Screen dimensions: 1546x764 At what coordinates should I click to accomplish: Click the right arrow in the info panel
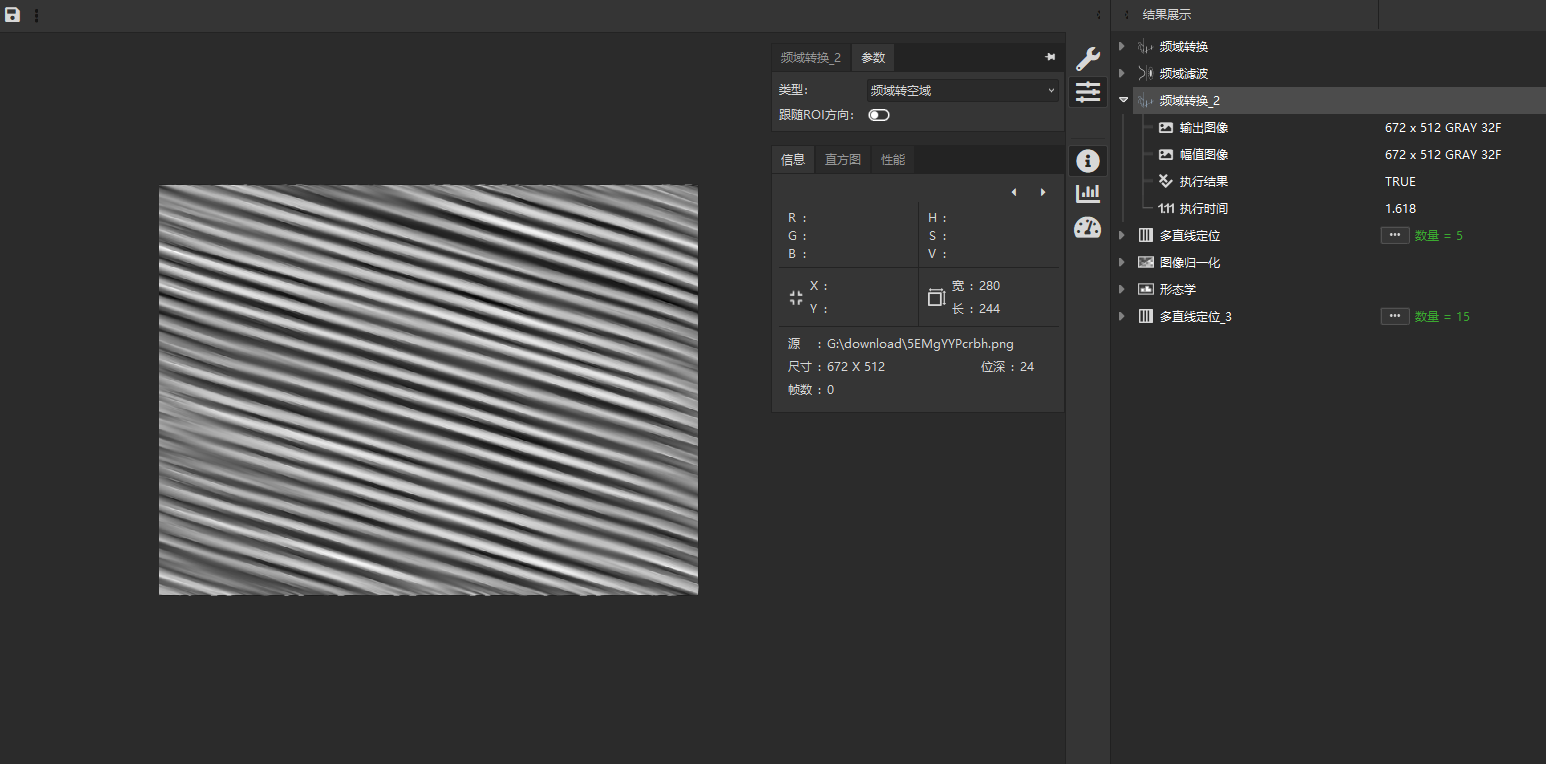click(1043, 192)
